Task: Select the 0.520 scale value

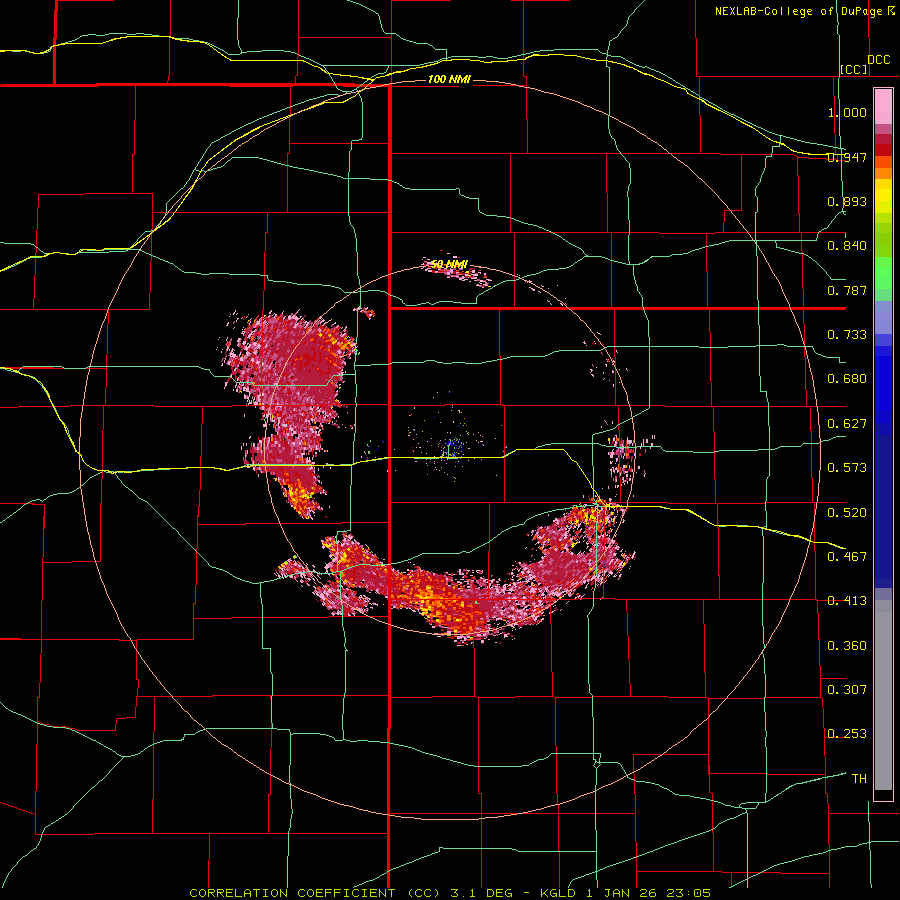Action: click(x=847, y=512)
